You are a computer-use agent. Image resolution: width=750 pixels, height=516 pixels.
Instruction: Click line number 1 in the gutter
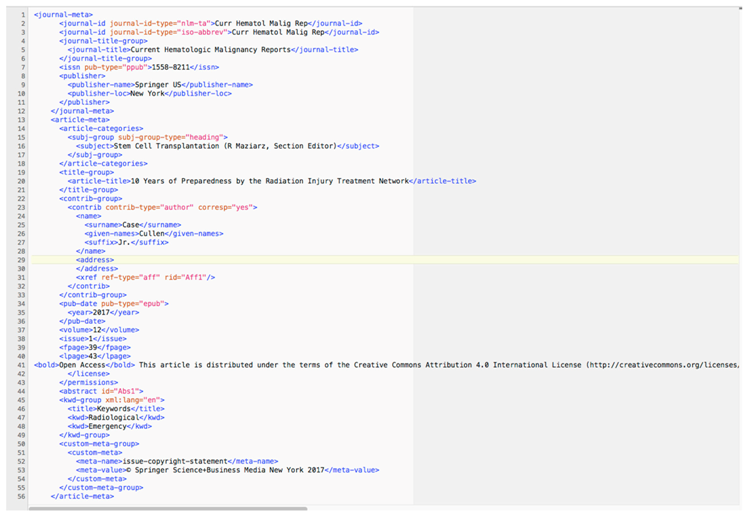pos(23,15)
